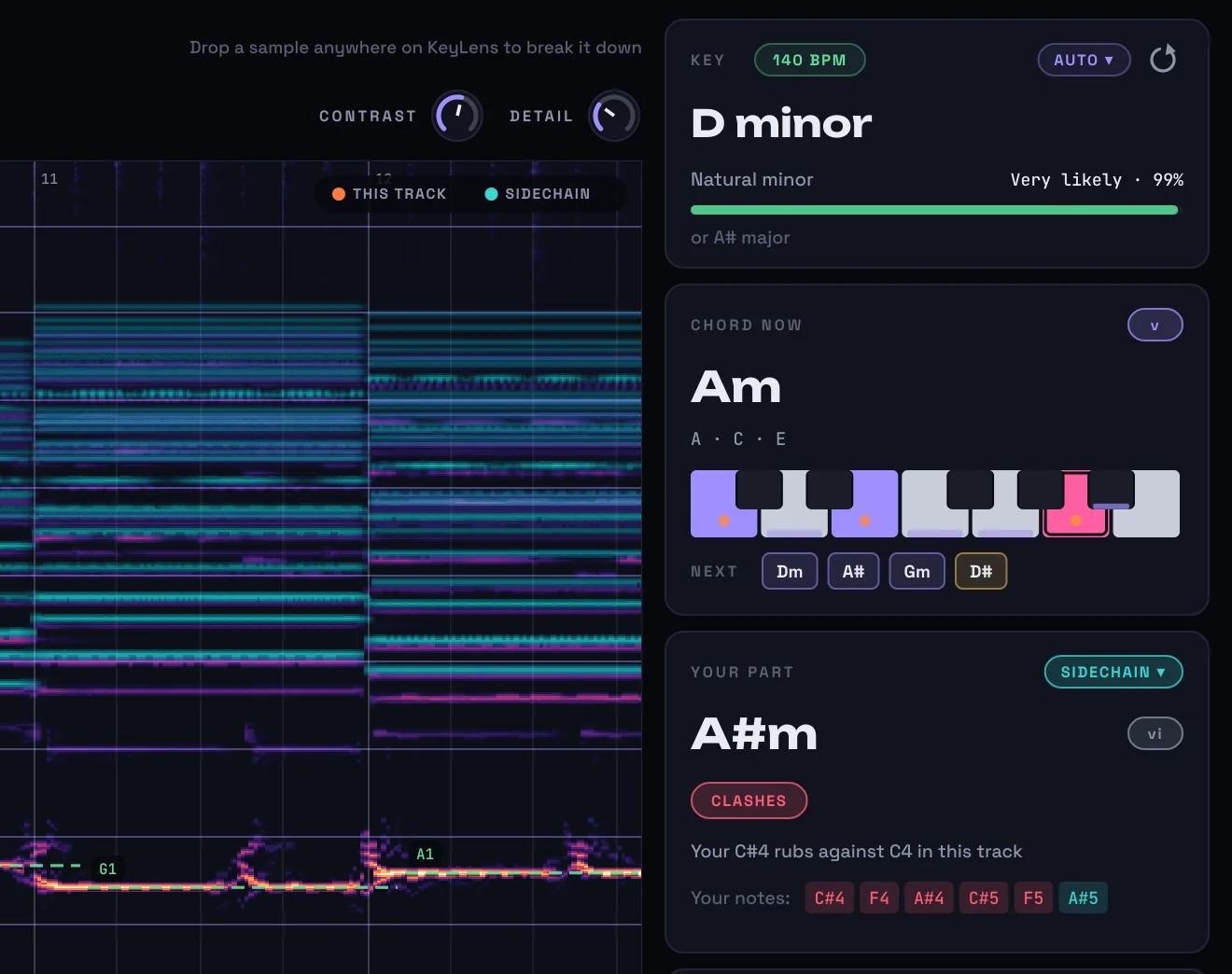Select the Dm next chord
Image resolution: width=1232 pixels, height=974 pixels.
coord(790,571)
